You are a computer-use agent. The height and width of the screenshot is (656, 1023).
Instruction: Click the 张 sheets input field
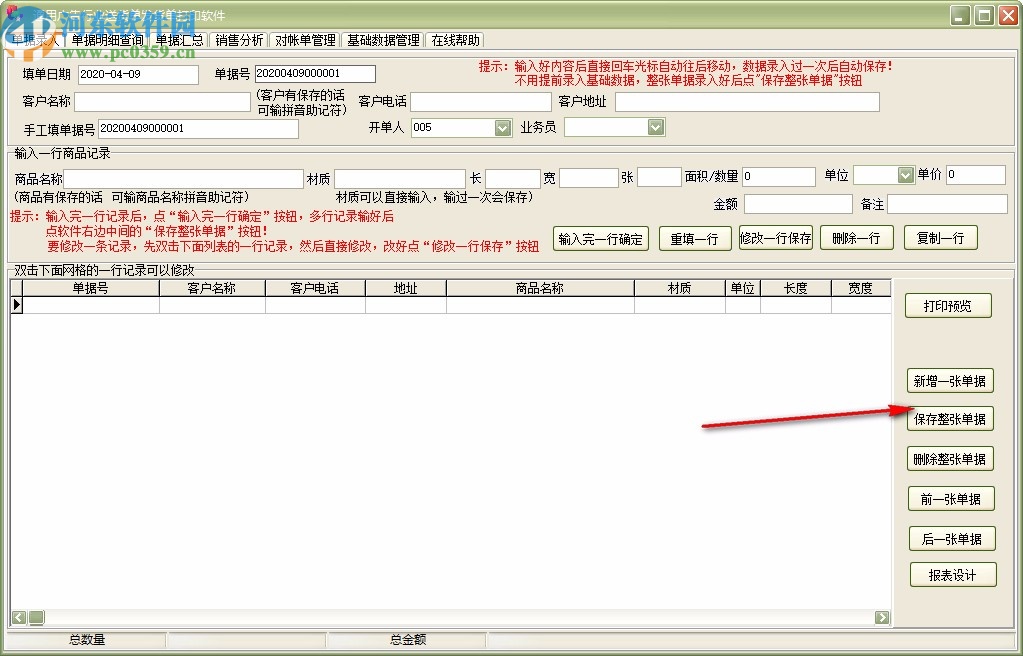[x=659, y=177]
